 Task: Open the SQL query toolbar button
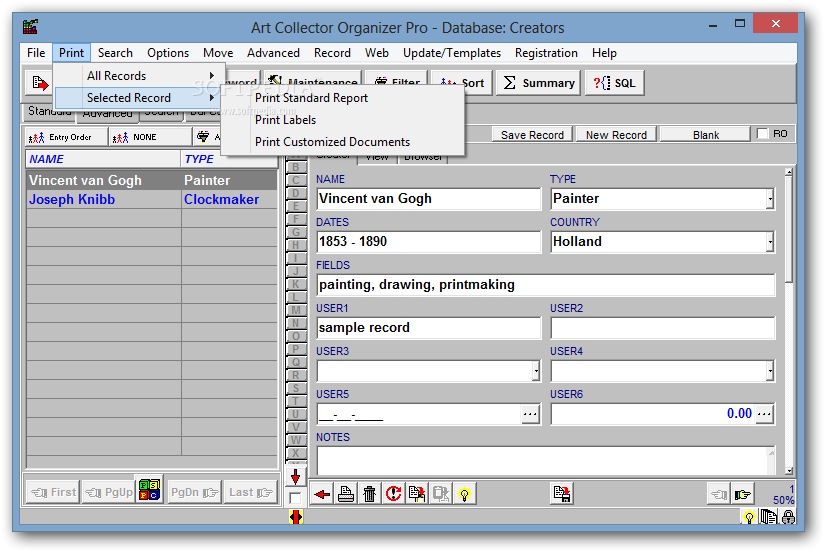point(615,83)
